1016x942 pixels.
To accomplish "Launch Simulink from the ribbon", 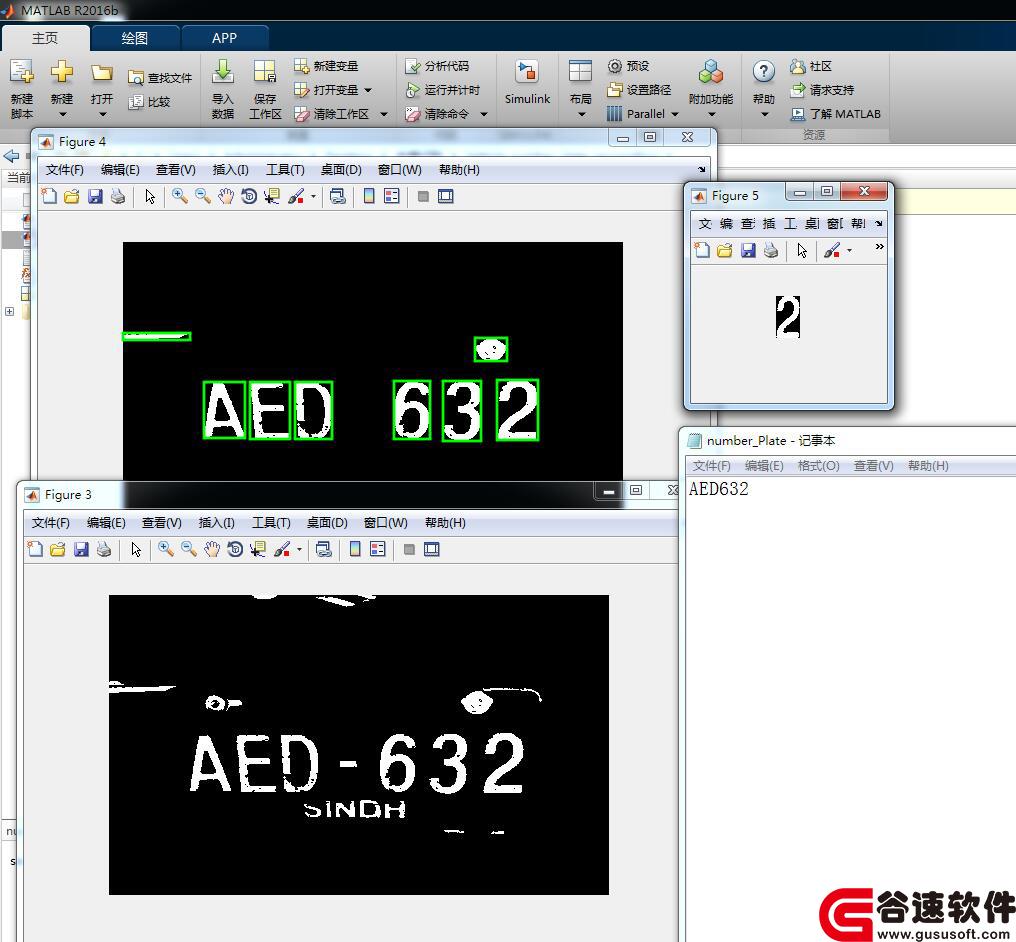I will point(527,82).
